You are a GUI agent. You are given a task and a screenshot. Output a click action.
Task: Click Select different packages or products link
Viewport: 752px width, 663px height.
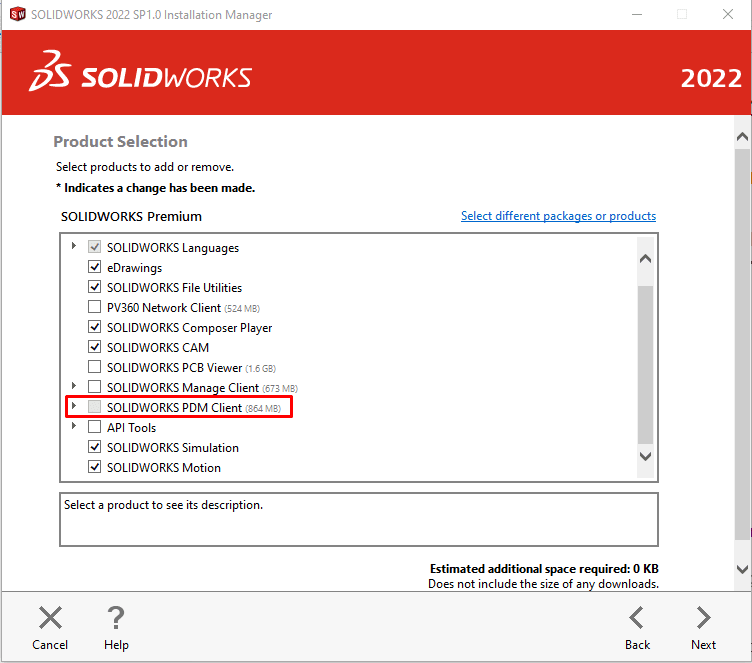click(x=558, y=216)
